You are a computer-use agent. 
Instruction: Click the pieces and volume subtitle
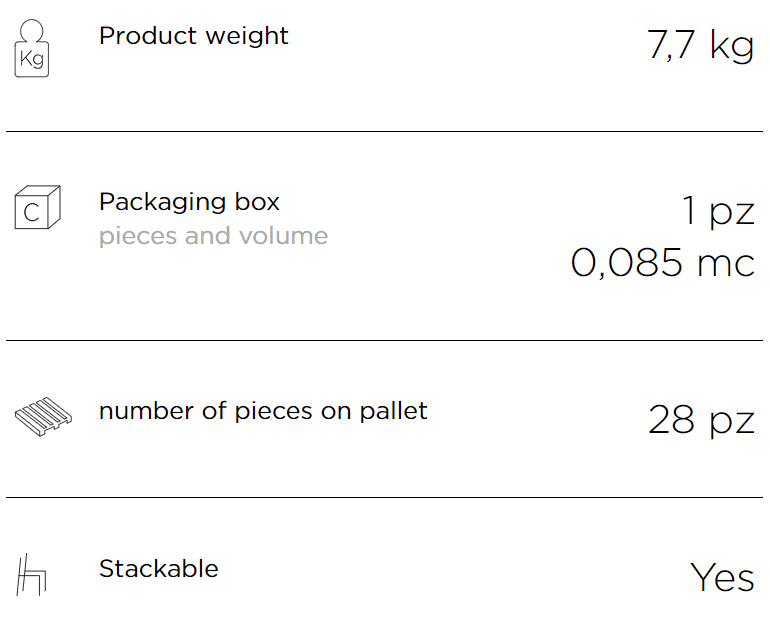tap(213, 236)
